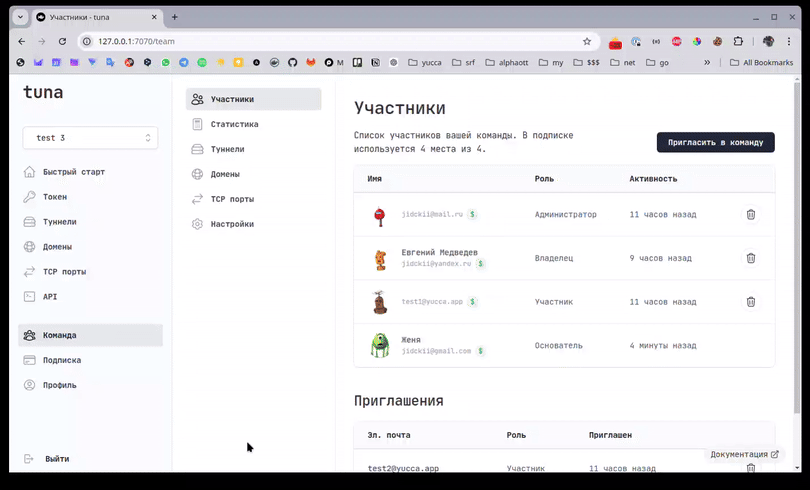Viewport: 810px width, 490px height.
Task: Remove test1@yucca.app using trash icon
Action: click(750, 302)
